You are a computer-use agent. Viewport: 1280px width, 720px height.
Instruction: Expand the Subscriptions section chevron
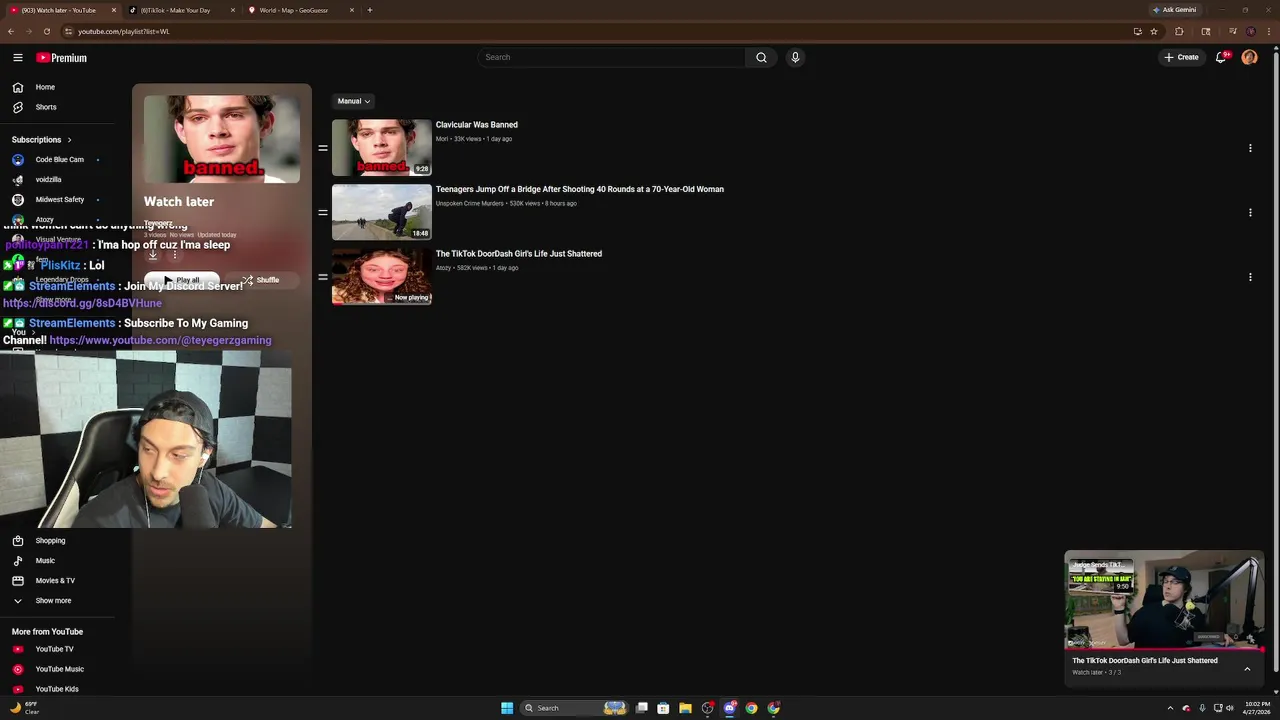click(x=69, y=140)
